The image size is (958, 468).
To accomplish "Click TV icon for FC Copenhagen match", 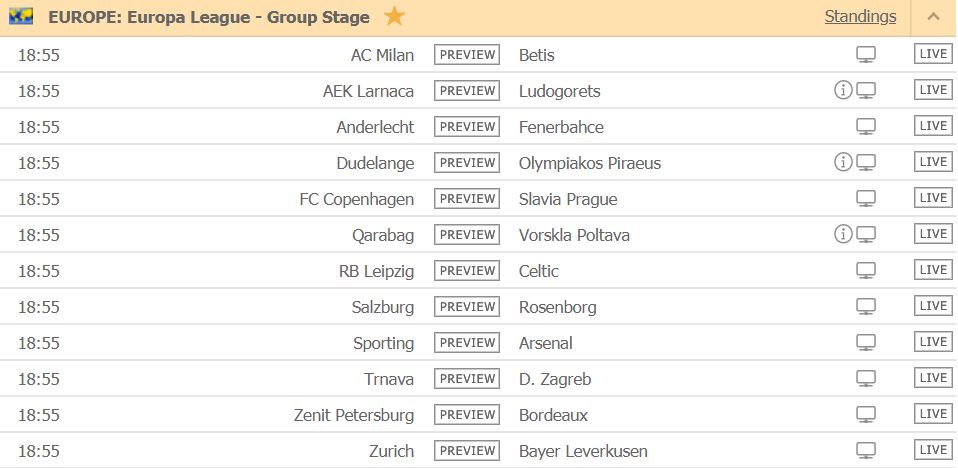I will [866, 199].
